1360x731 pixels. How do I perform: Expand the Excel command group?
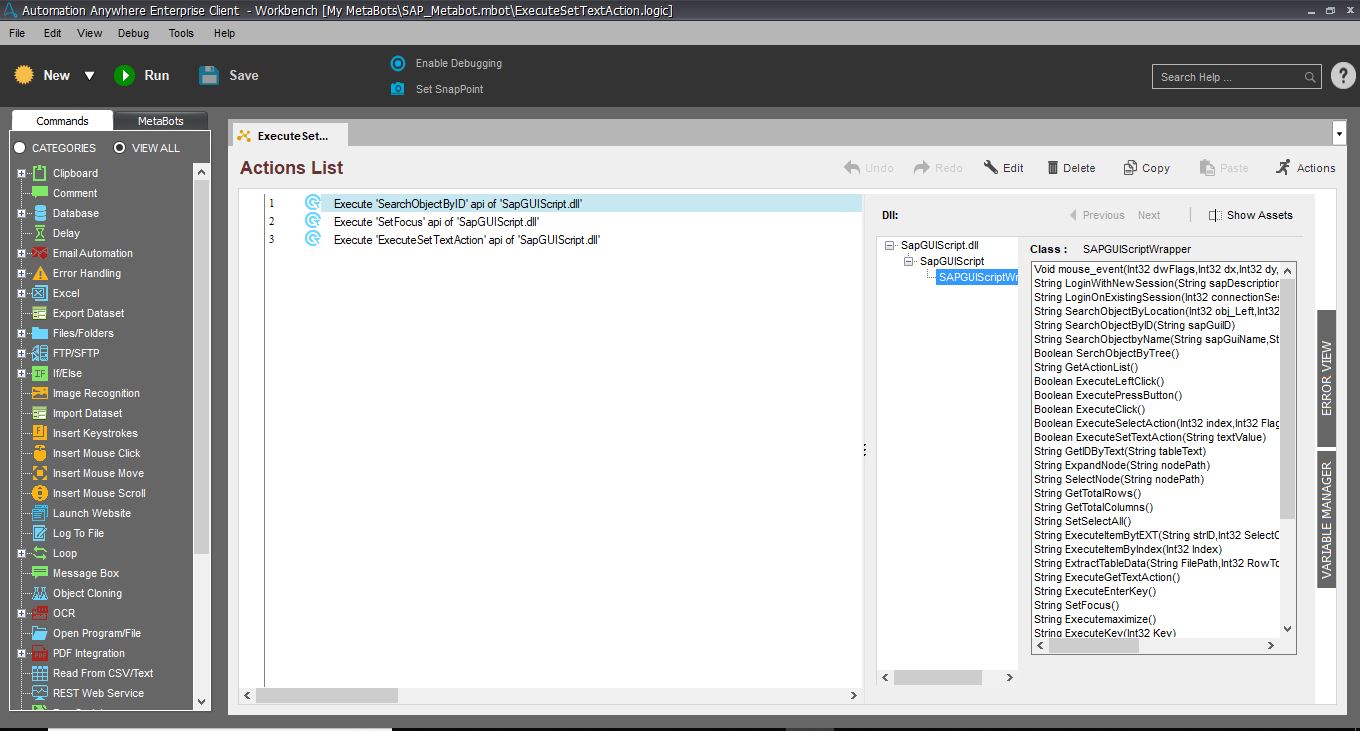[21, 293]
